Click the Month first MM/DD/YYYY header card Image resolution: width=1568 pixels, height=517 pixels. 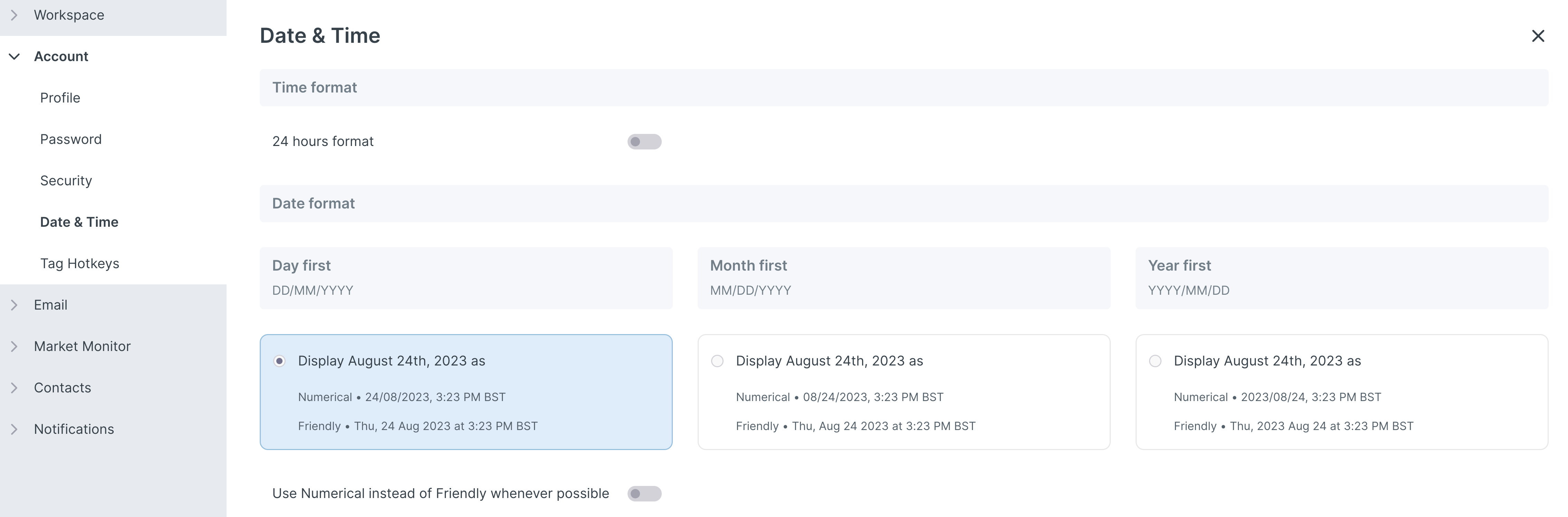click(x=903, y=278)
